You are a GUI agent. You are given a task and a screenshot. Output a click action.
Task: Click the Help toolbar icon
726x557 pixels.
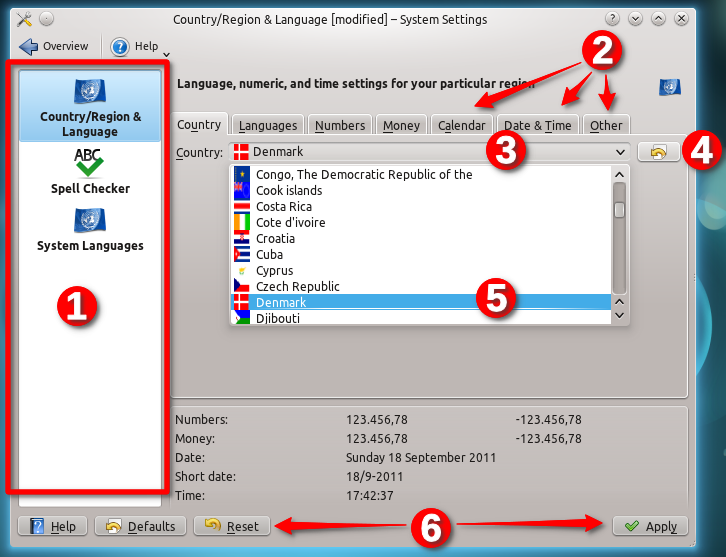pyautogui.click(x=120, y=46)
